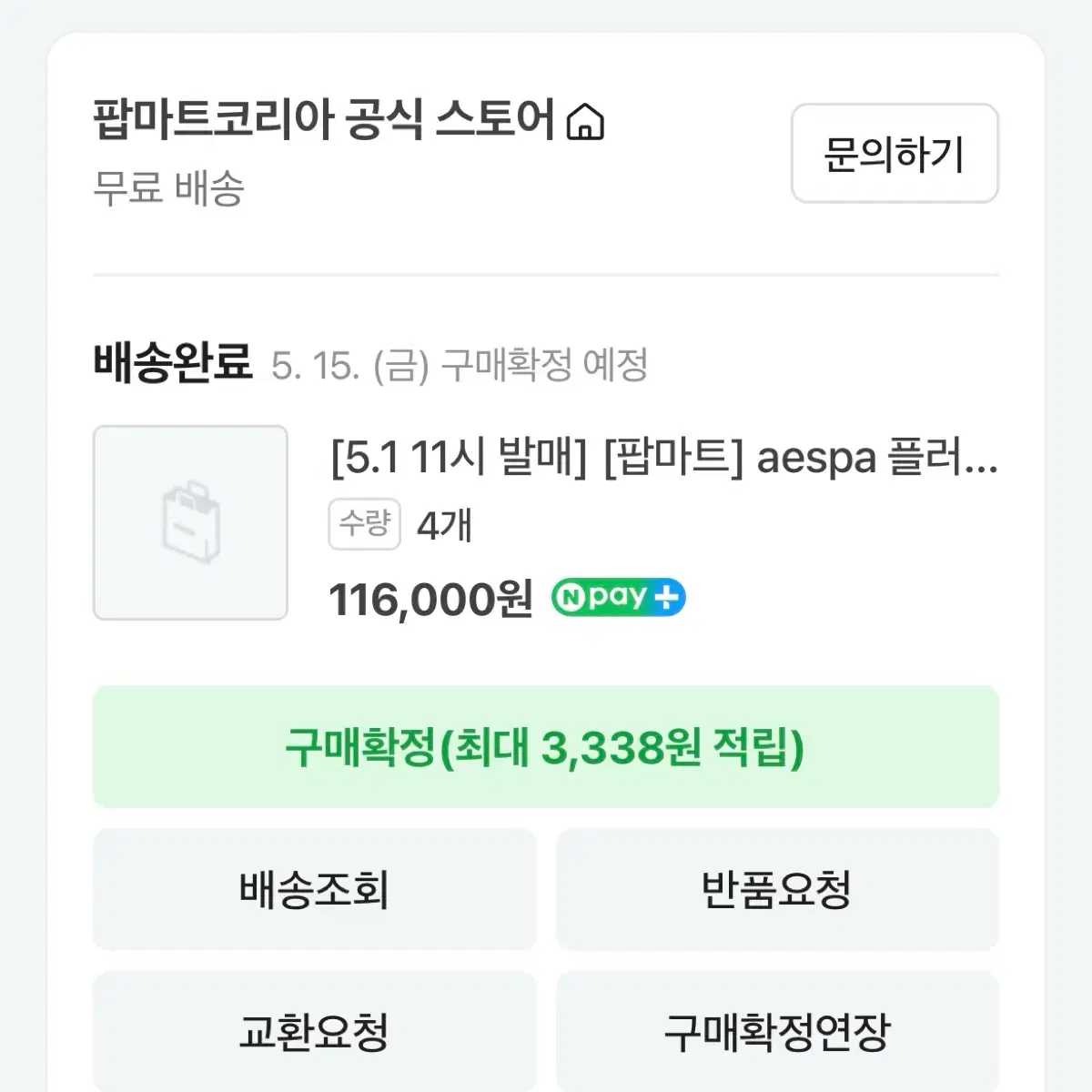This screenshot has width=1092, height=1092.
Task: Extend purchase confirmation with 구매확정연장
Action: [777, 1032]
